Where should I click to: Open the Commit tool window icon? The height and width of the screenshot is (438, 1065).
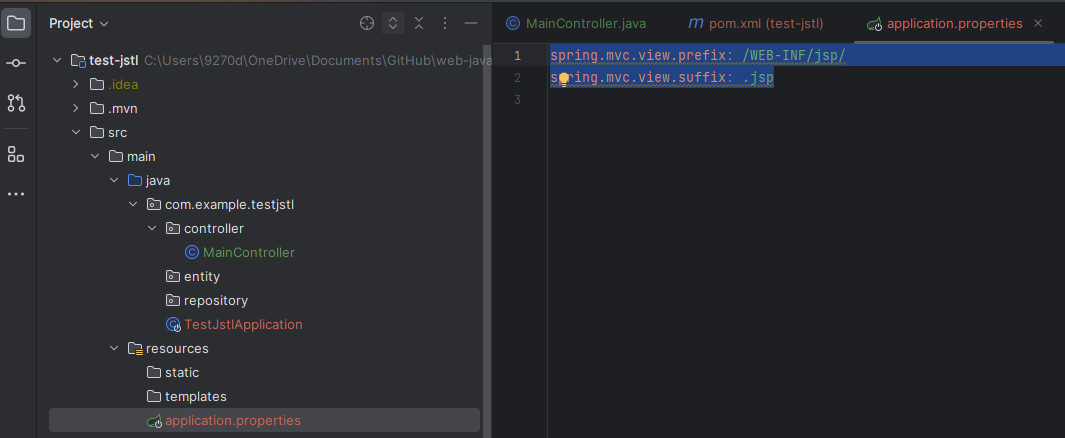(x=16, y=63)
